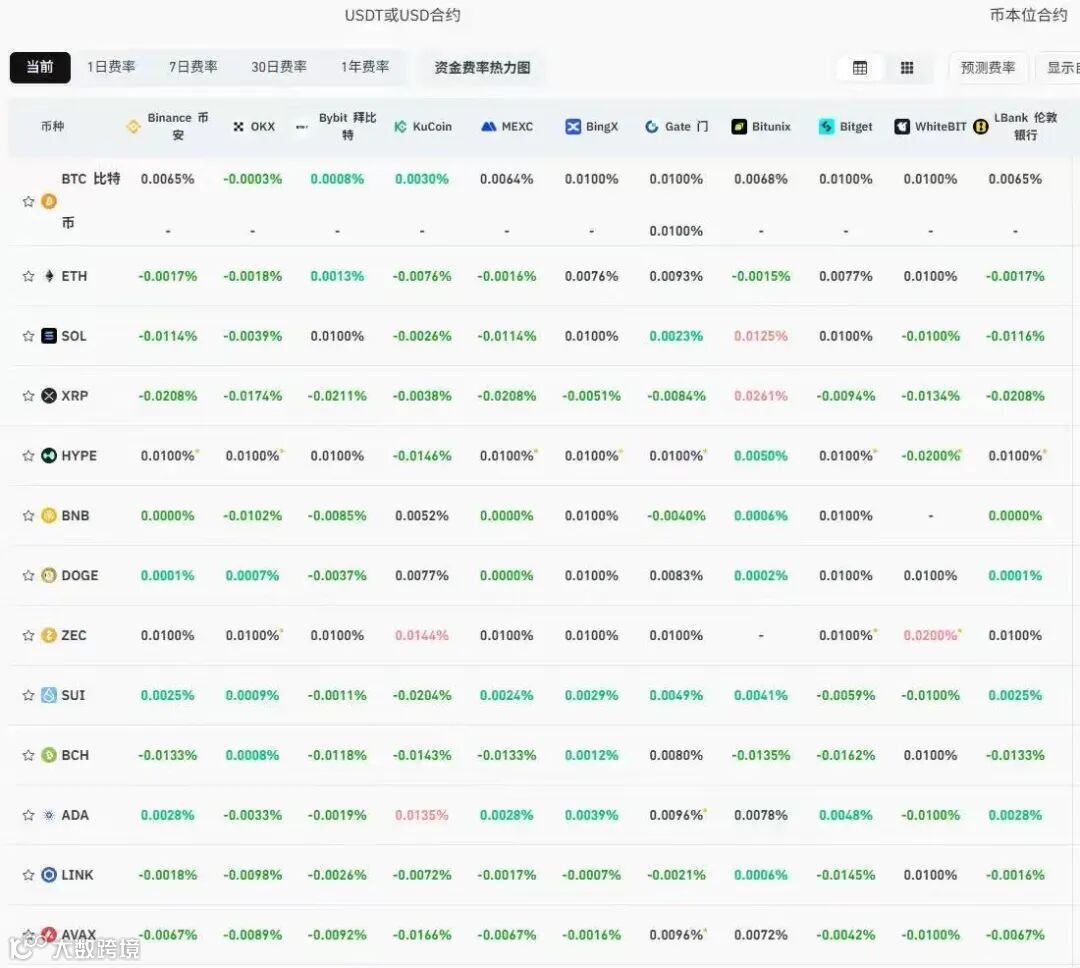Viewport: 1080px width, 968px height.
Task: Switch to 1日费率 tab
Action: tap(111, 68)
